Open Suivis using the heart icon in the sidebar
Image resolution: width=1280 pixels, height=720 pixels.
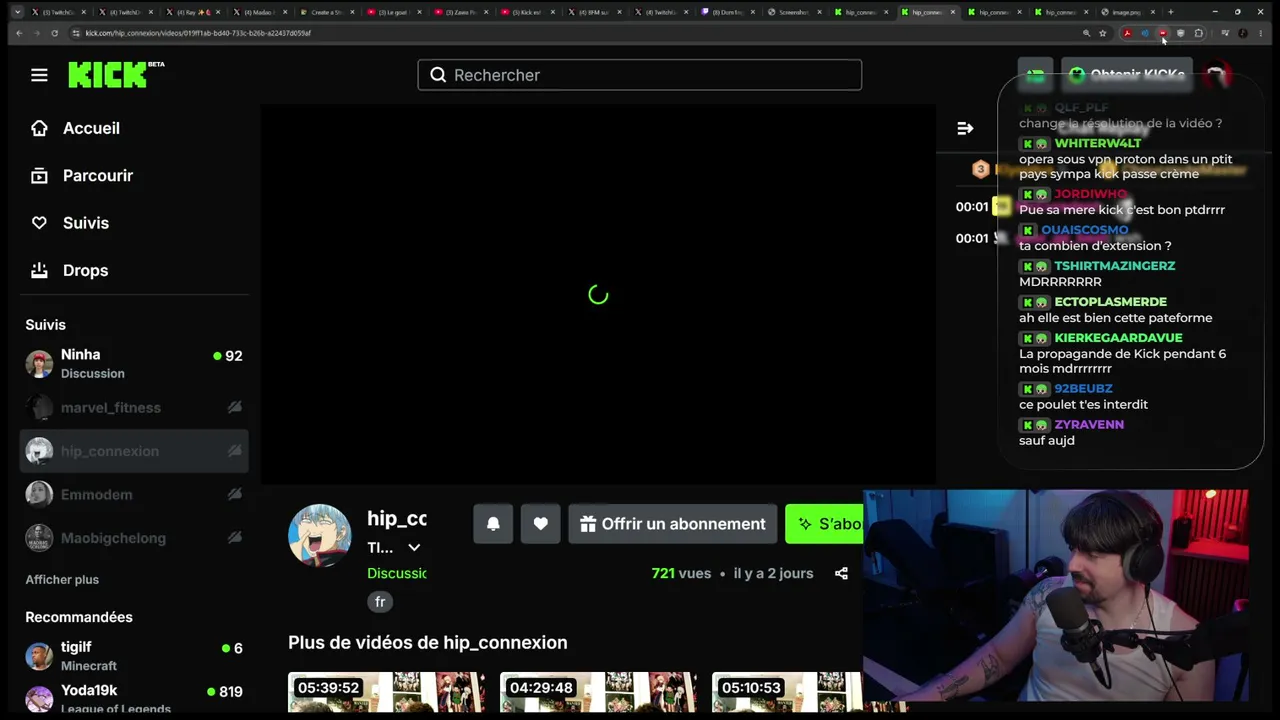click(39, 223)
